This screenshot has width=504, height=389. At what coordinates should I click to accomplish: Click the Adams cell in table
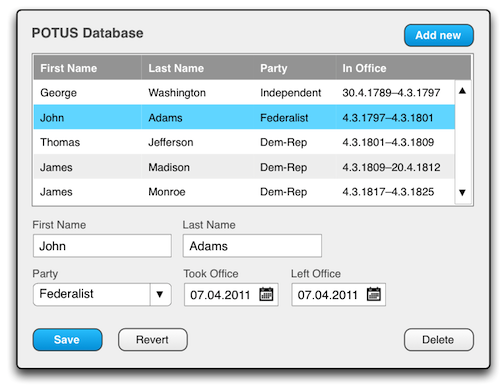coord(198,117)
